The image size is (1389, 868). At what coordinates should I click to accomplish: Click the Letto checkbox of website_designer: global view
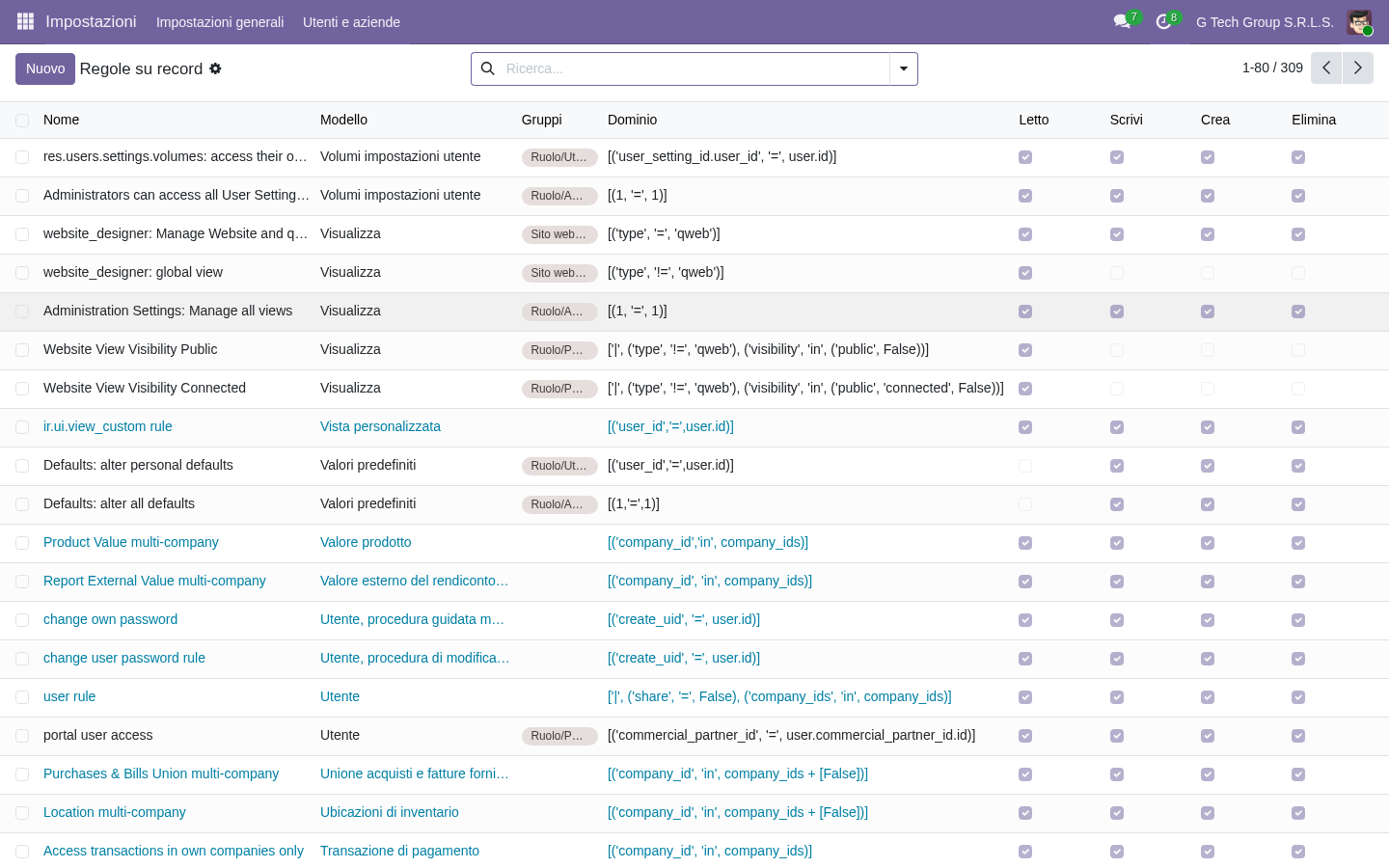(1025, 273)
